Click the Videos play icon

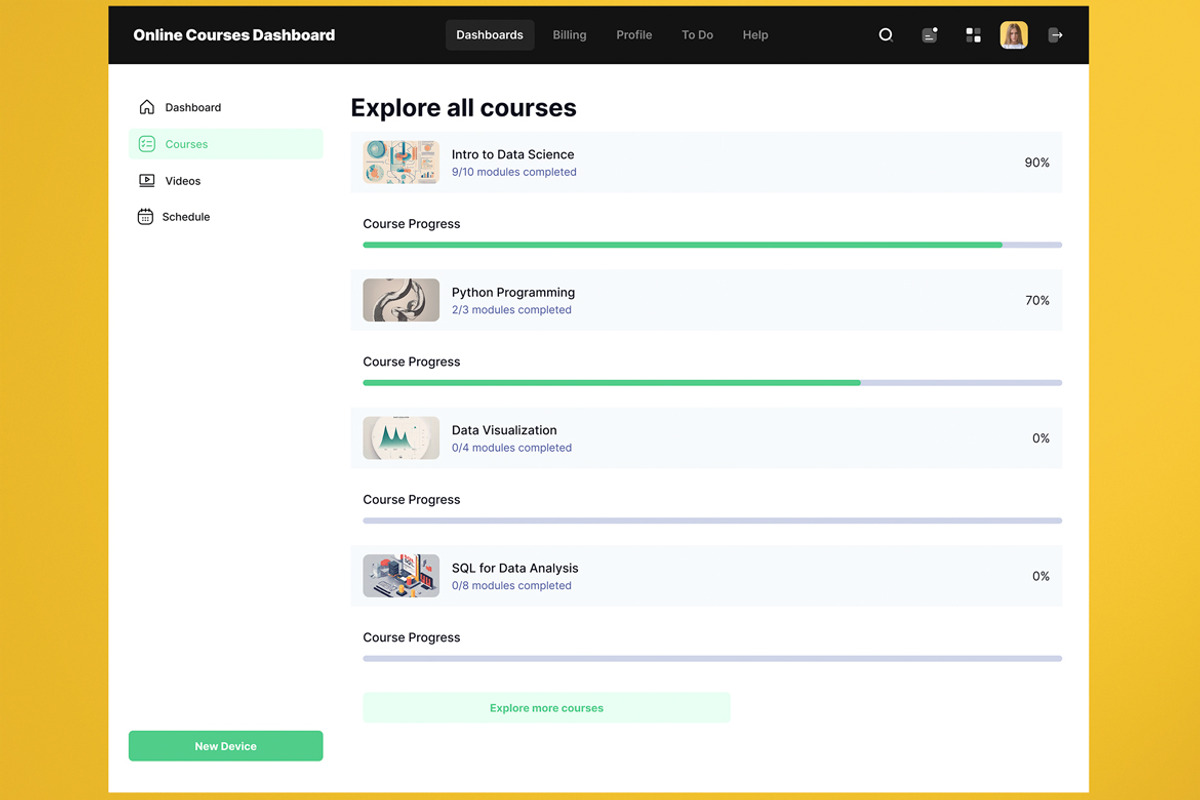[x=147, y=181]
